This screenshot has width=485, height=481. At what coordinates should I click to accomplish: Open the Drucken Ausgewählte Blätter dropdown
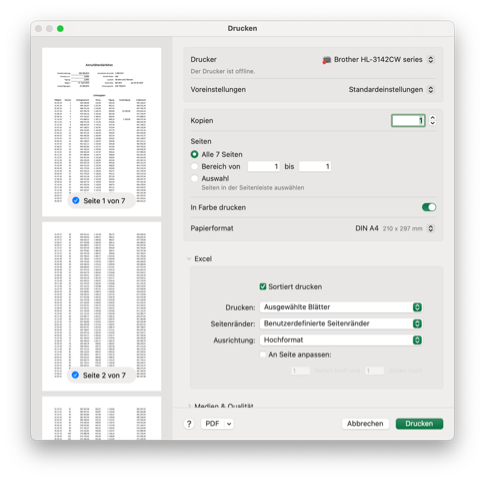341,307
